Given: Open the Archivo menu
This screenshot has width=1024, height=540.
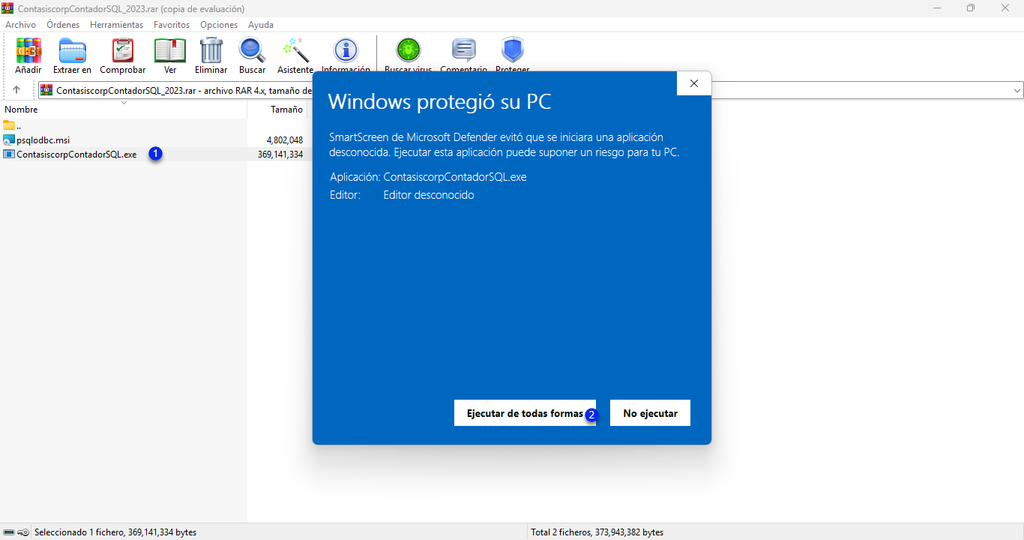Looking at the screenshot, I should [x=20, y=25].
